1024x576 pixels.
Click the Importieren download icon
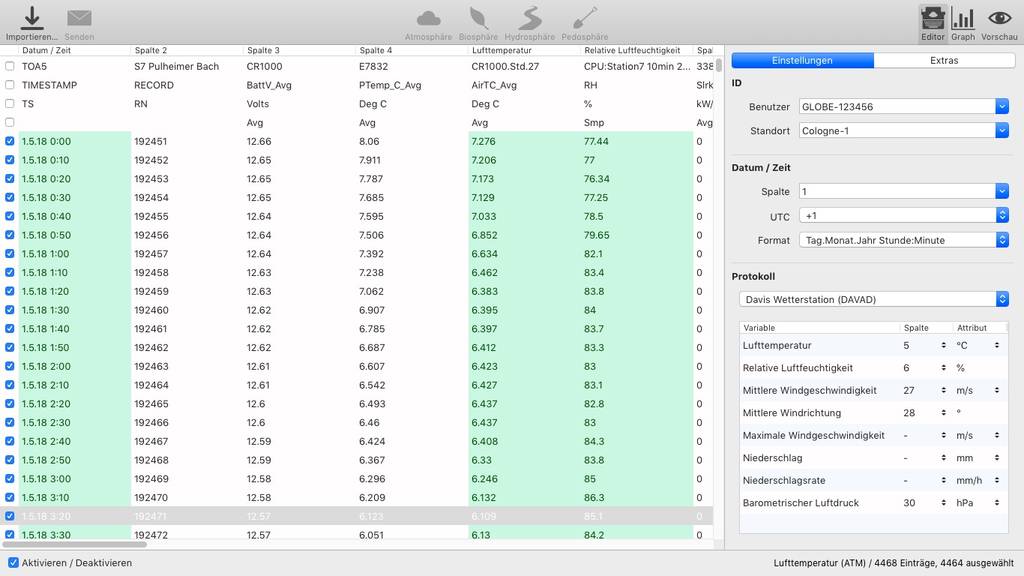coord(32,17)
